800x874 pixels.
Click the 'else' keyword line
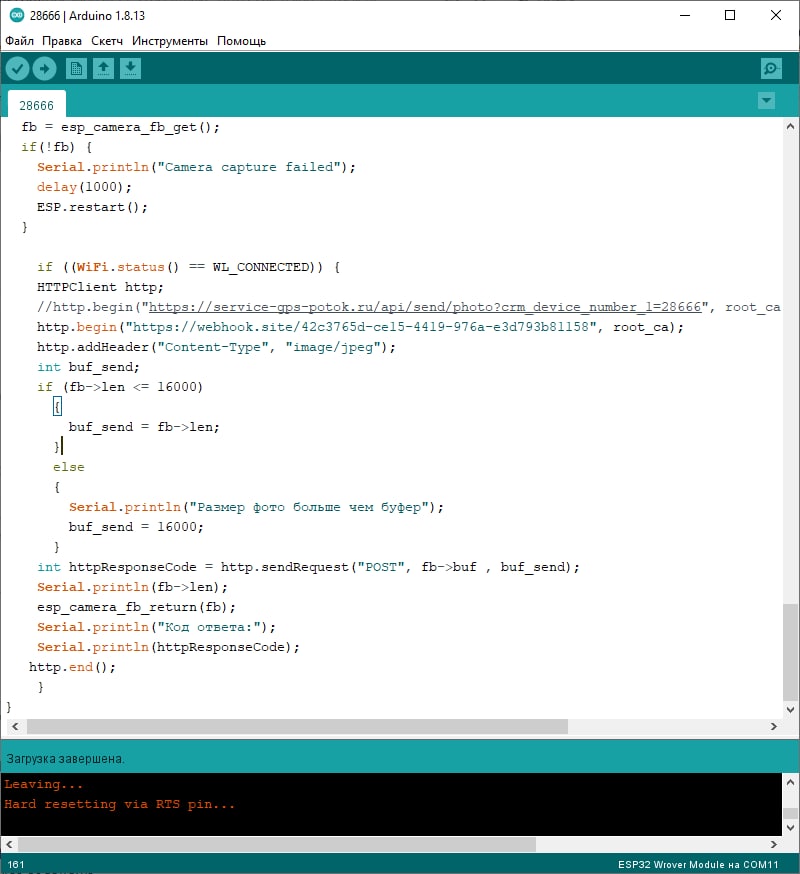tap(69, 467)
